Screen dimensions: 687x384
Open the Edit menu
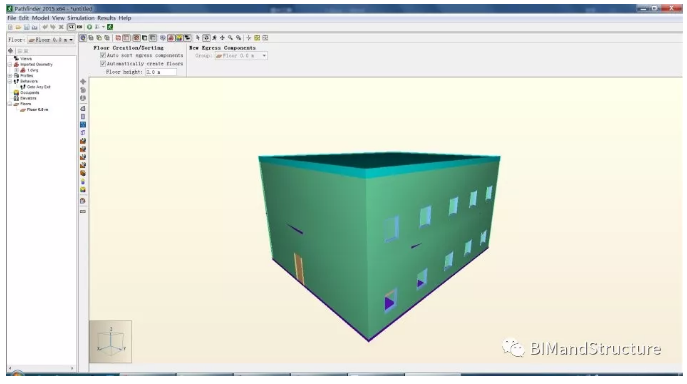pyautogui.click(x=24, y=18)
